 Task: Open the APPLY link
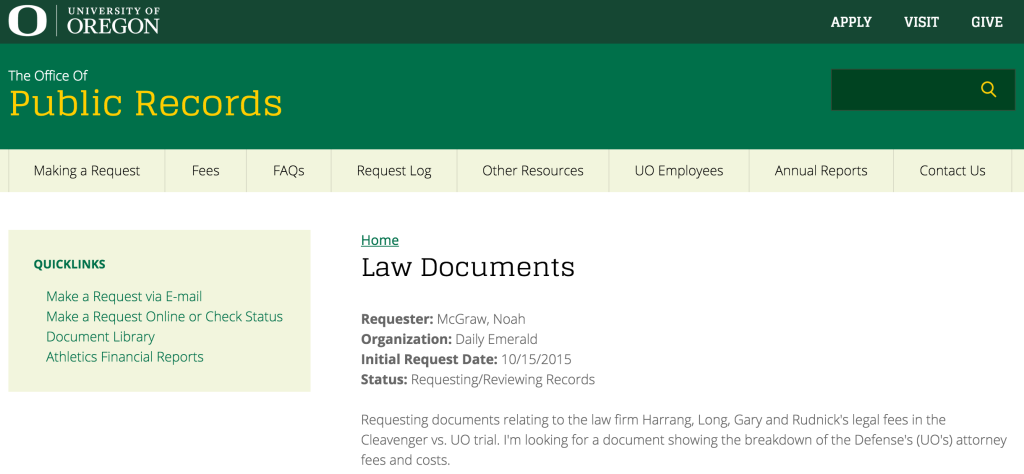(x=851, y=22)
